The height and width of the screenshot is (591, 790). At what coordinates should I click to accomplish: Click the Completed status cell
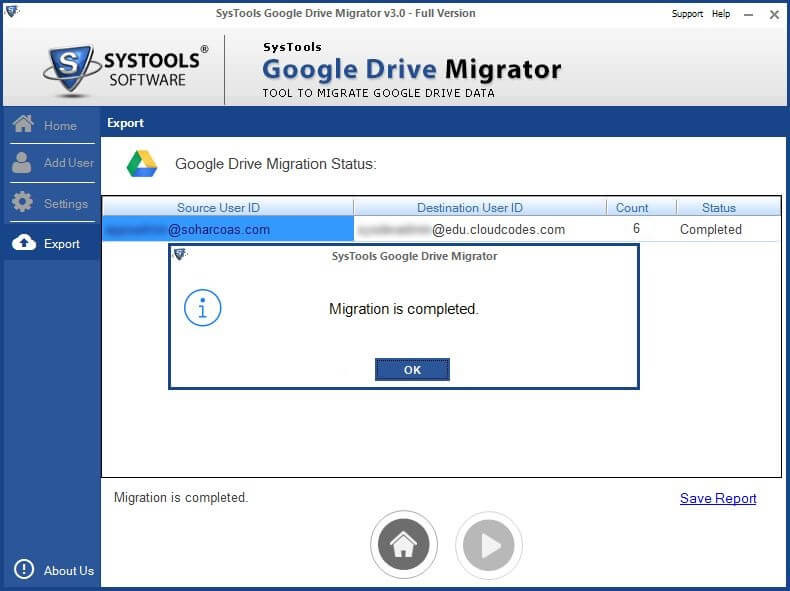tap(710, 229)
